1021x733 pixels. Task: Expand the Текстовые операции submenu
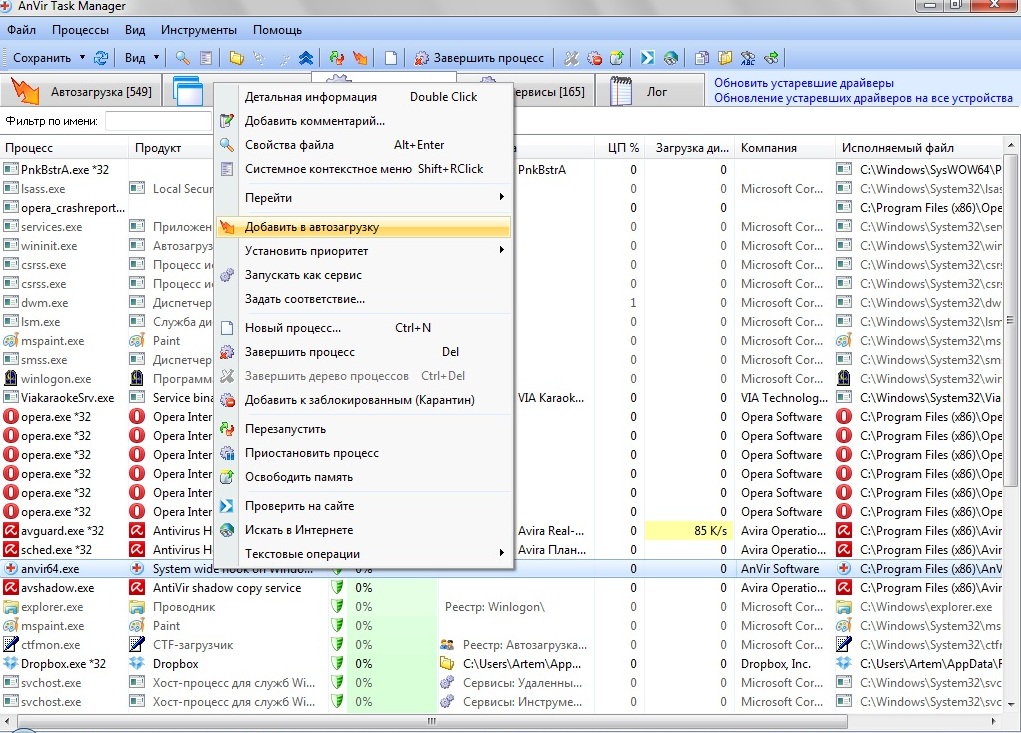501,553
